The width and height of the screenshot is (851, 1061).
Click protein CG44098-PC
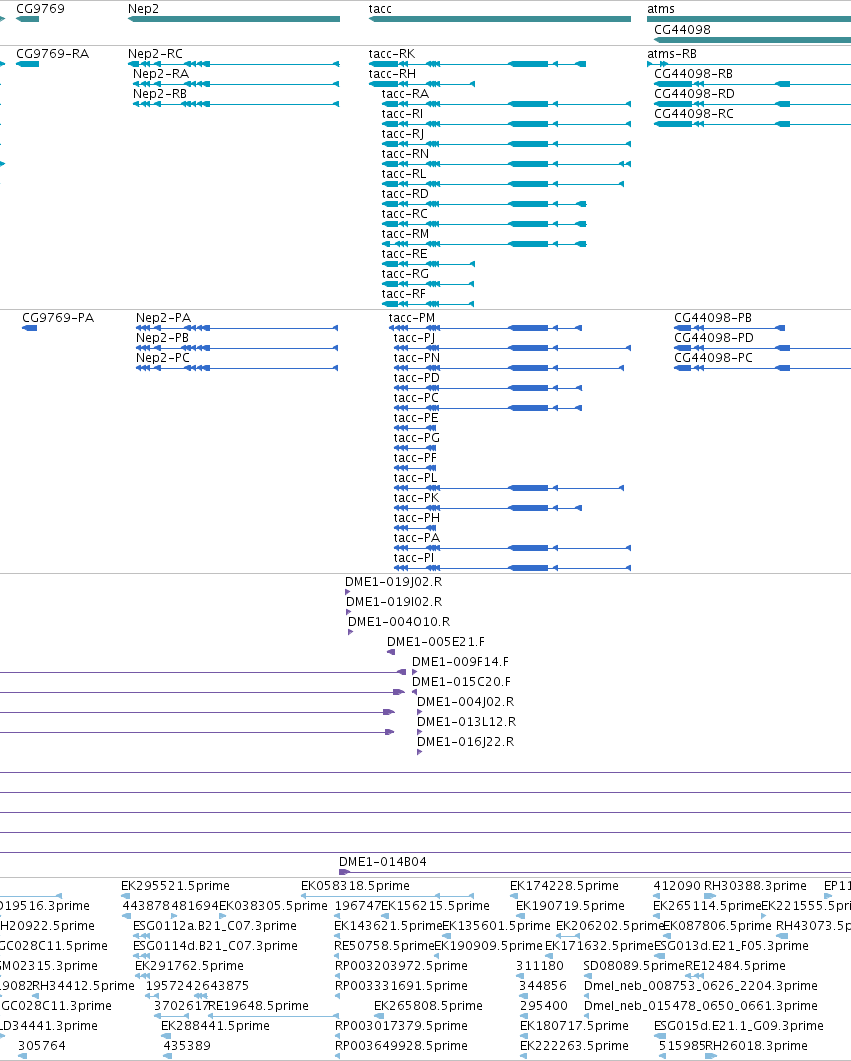(713, 357)
